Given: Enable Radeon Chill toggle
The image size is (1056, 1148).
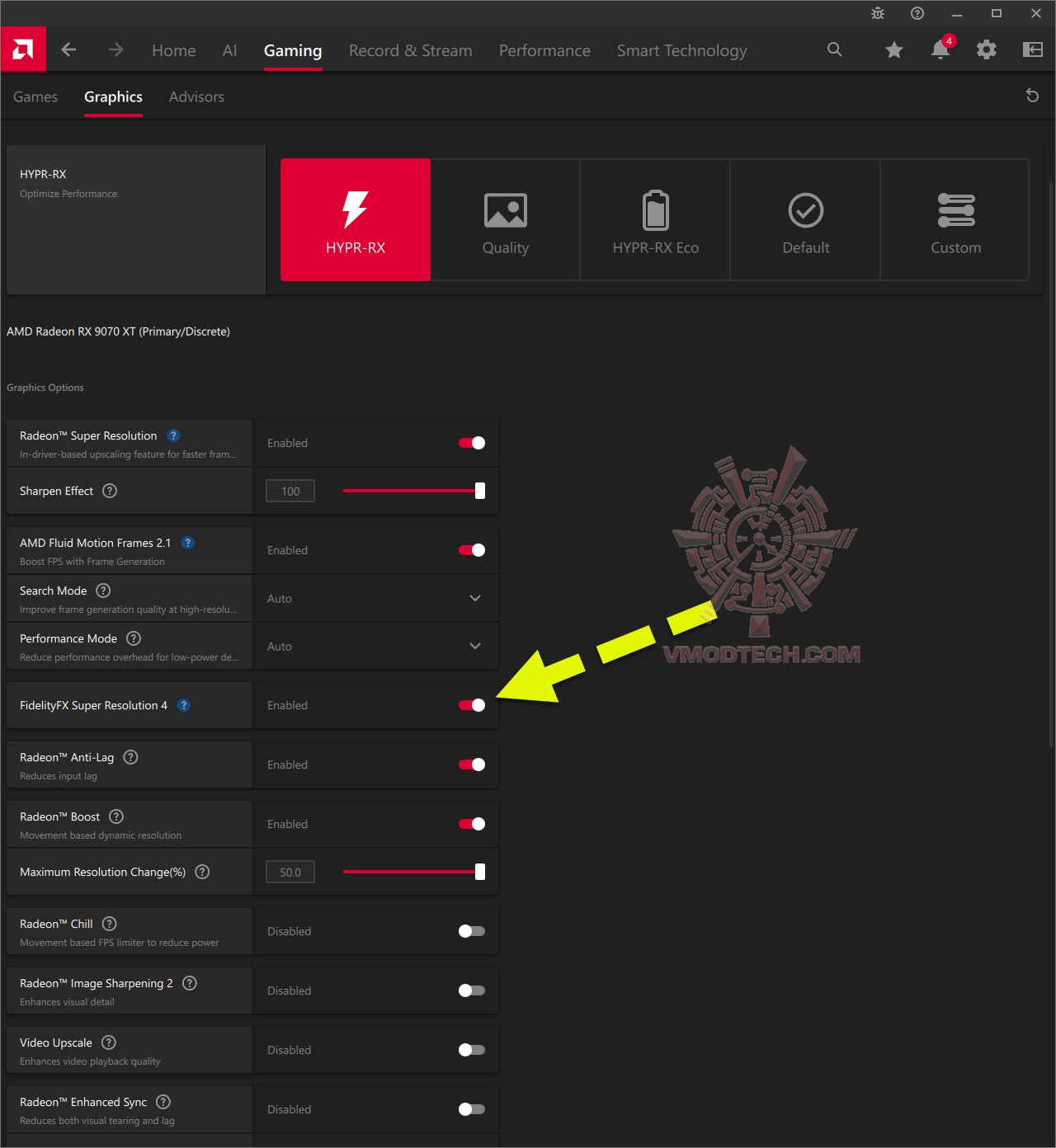Looking at the screenshot, I should pos(472,931).
